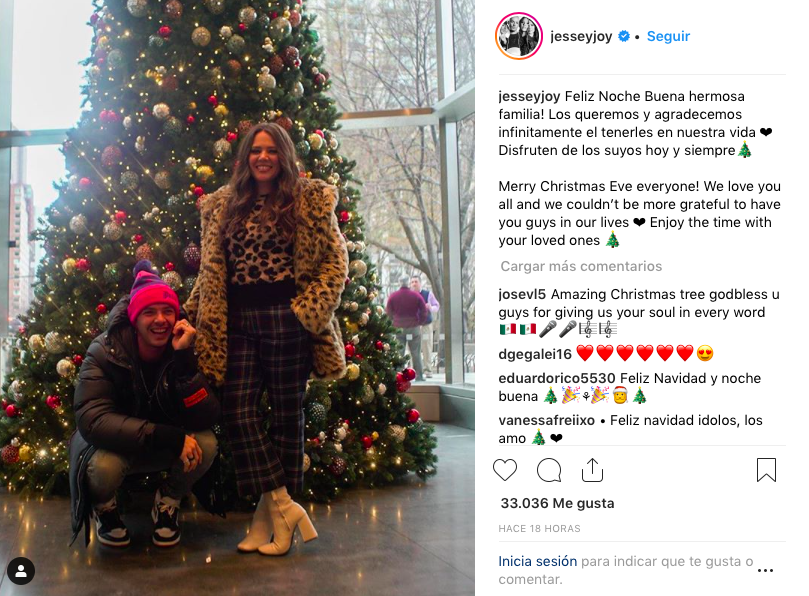This screenshot has width=809, height=596.
Task: Click jesseyjoy username in the caption
Action: (529, 96)
